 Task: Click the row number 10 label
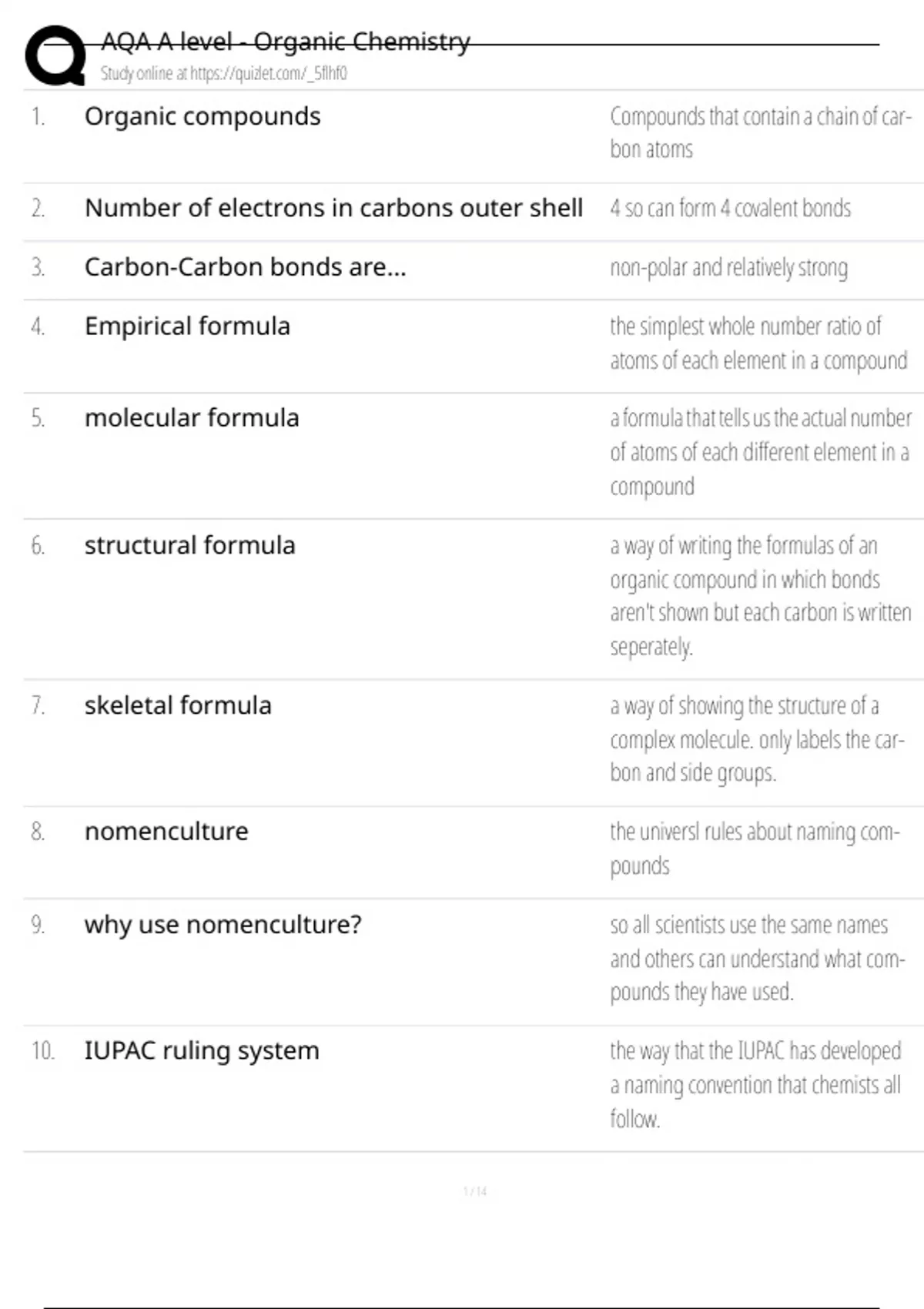(42, 1051)
